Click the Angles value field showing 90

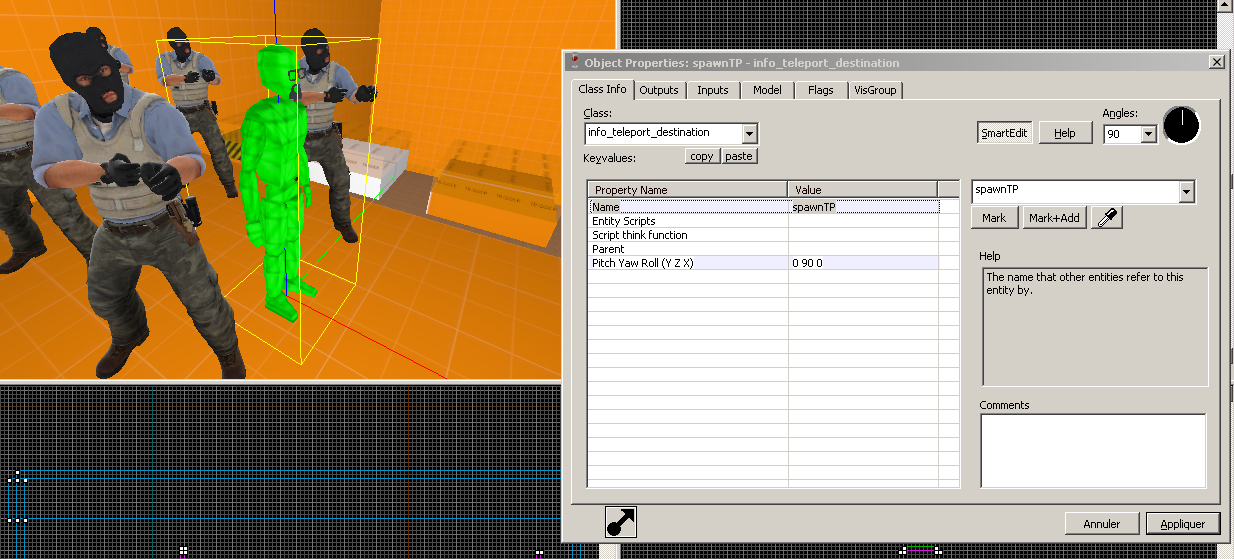click(1122, 134)
